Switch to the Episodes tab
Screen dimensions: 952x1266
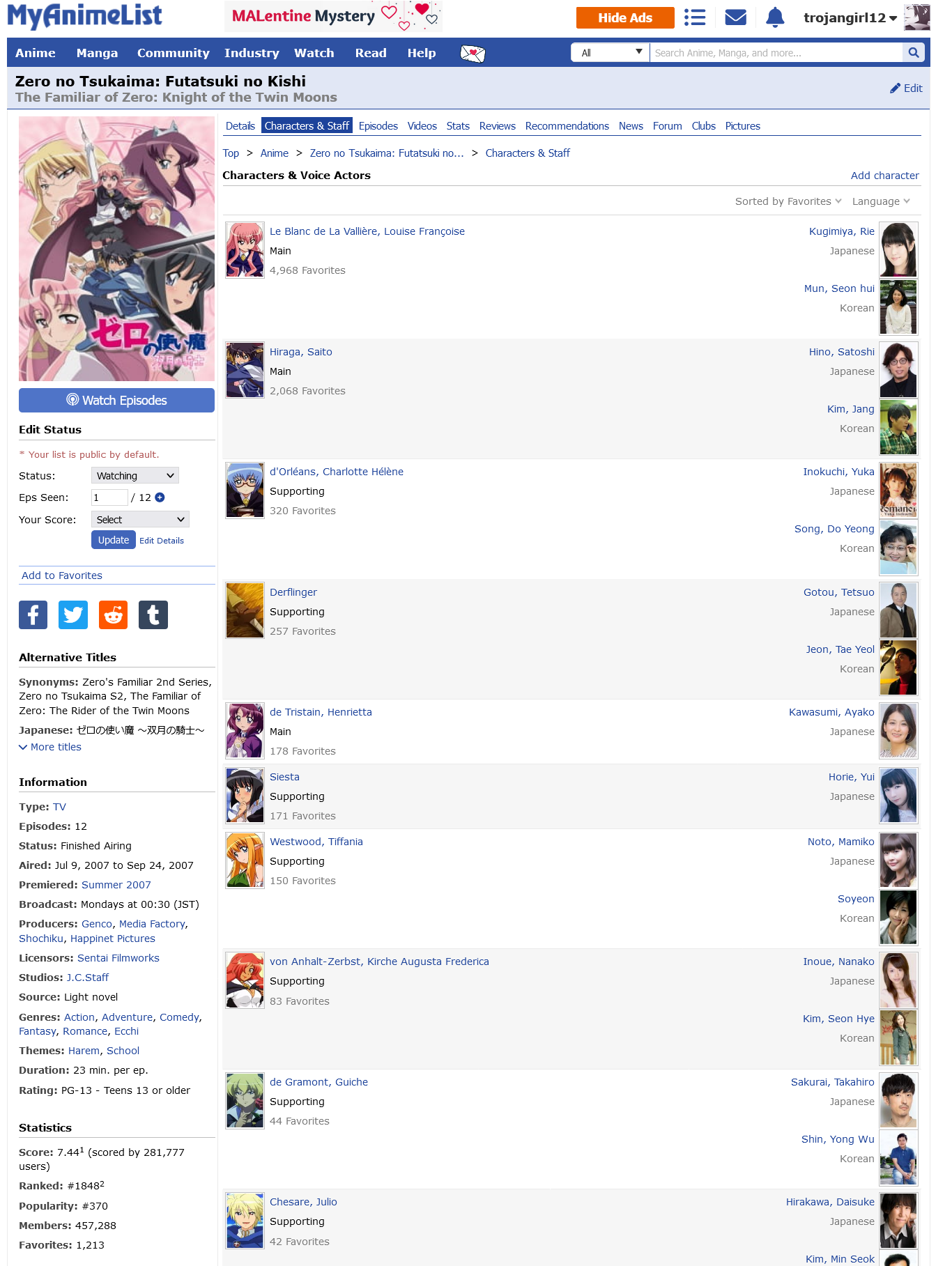(378, 126)
